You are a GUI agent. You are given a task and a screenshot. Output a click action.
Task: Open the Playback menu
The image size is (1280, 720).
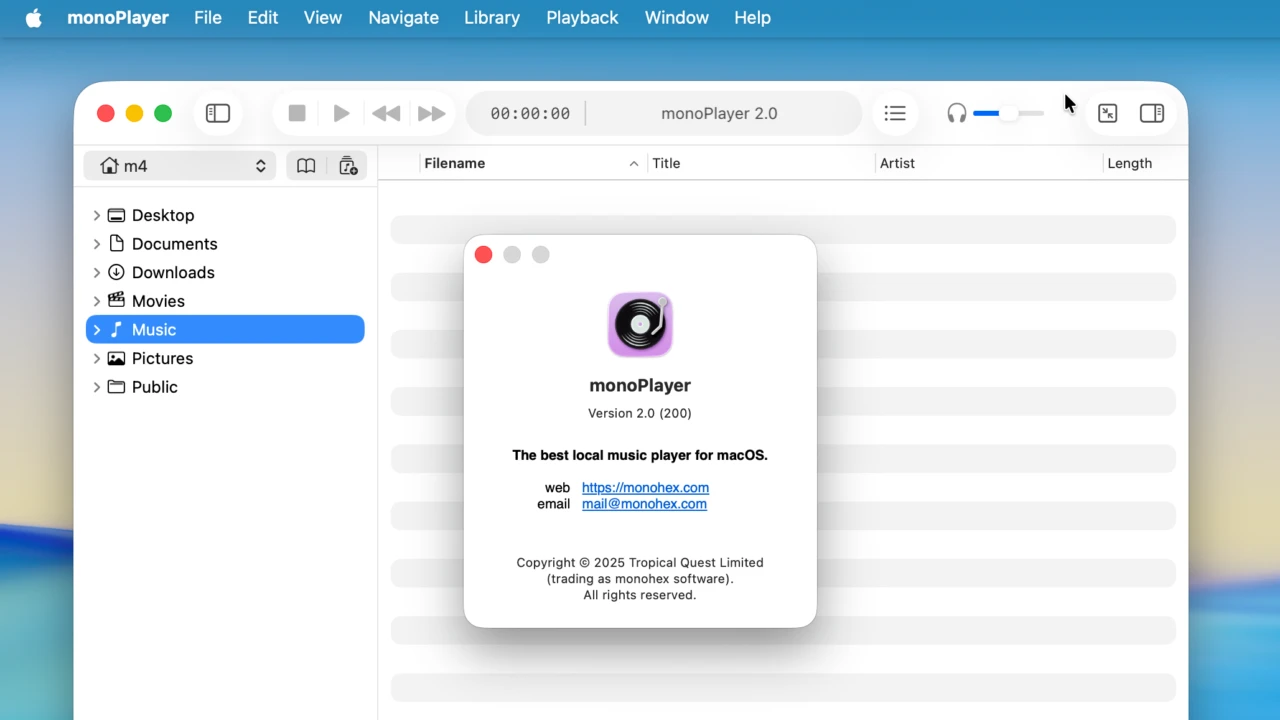(582, 18)
